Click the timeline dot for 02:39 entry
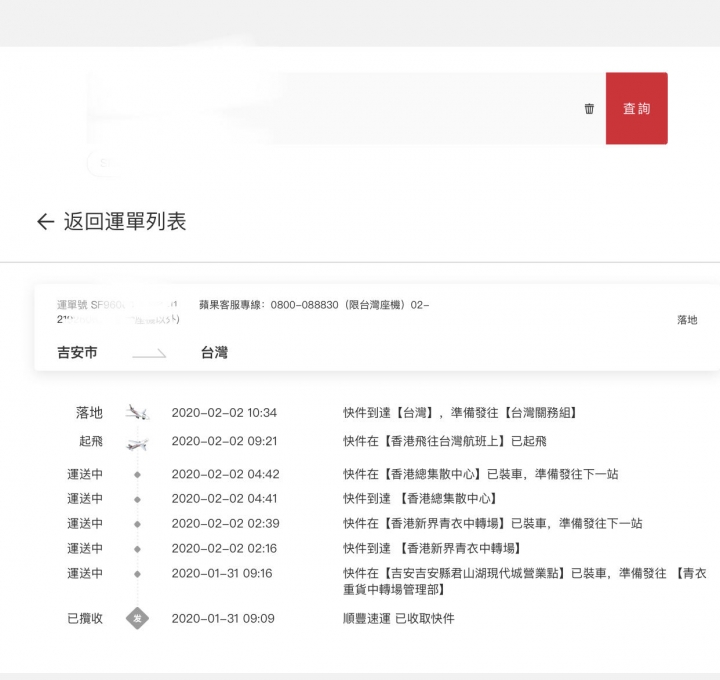This screenshot has height=680, width=720. pos(137,524)
